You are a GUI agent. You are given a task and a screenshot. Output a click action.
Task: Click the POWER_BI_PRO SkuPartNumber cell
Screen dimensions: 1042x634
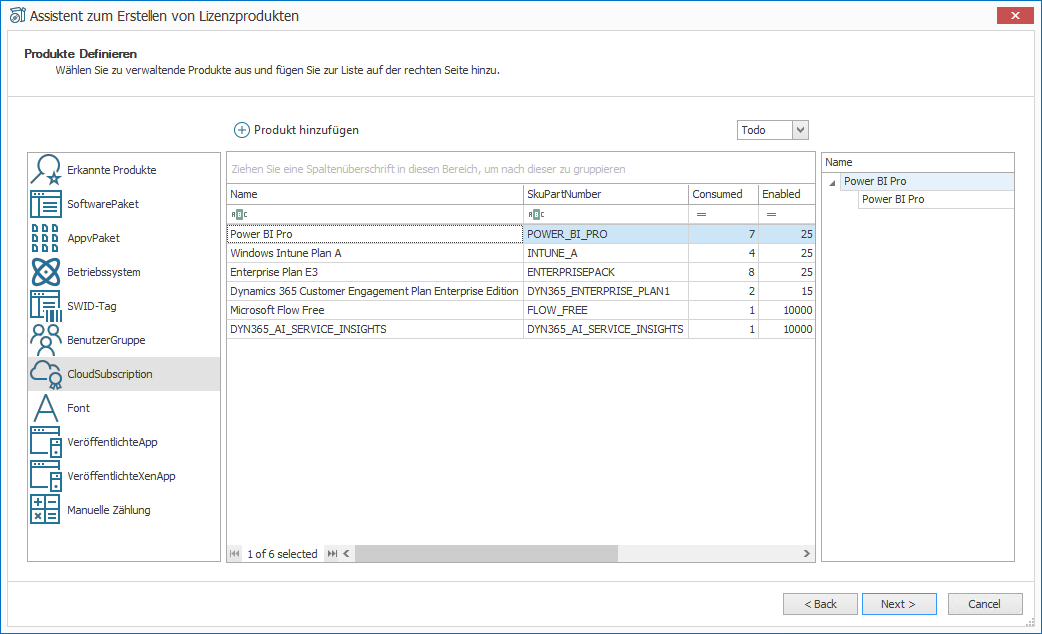[606, 234]
